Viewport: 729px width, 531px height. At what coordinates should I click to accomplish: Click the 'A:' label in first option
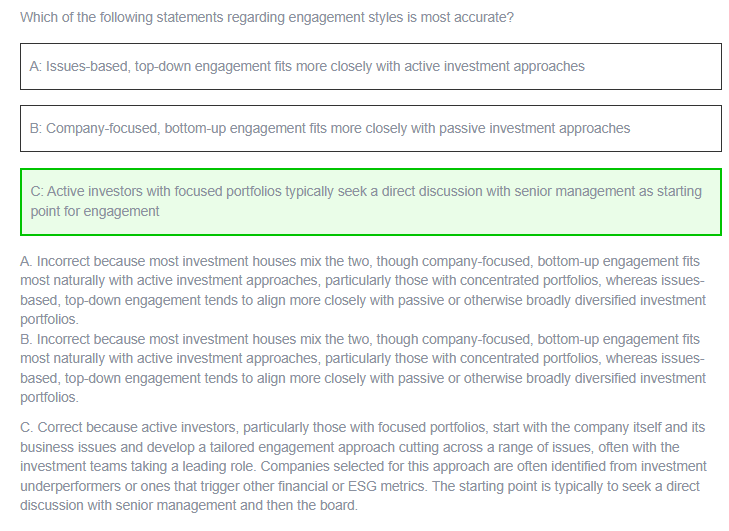click(36, 66)
